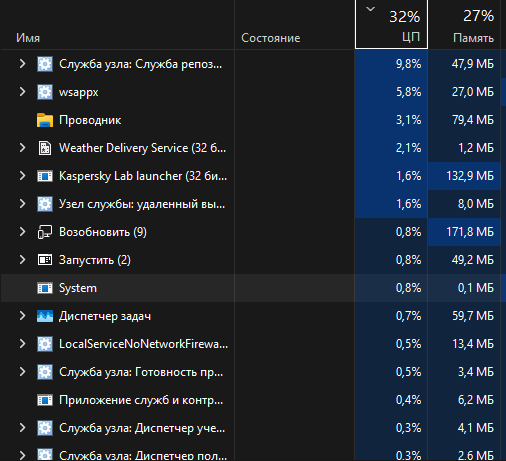Select the Приложение служб и контр... row
506x461 pixels.
(x=253, y=400)
